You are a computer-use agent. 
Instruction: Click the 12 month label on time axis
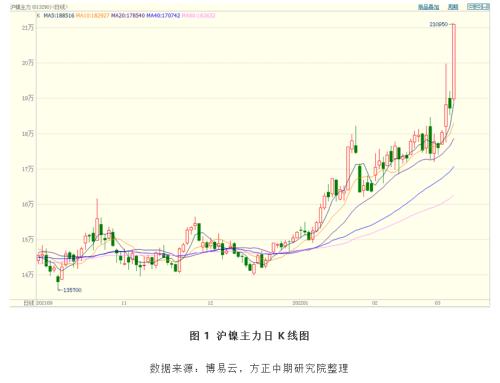click(x=210, y=303)
